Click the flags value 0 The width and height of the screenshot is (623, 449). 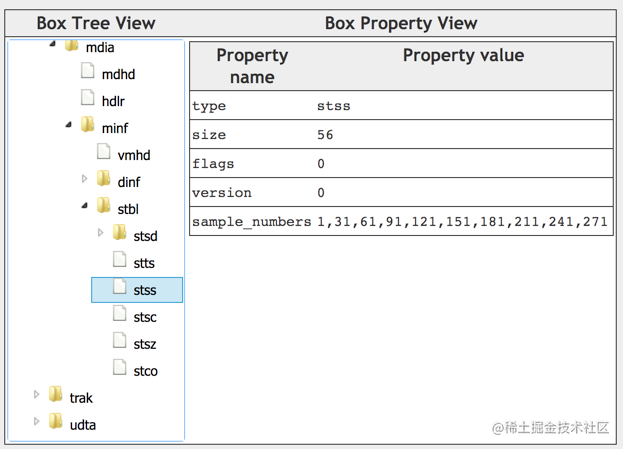pos(321,164)
